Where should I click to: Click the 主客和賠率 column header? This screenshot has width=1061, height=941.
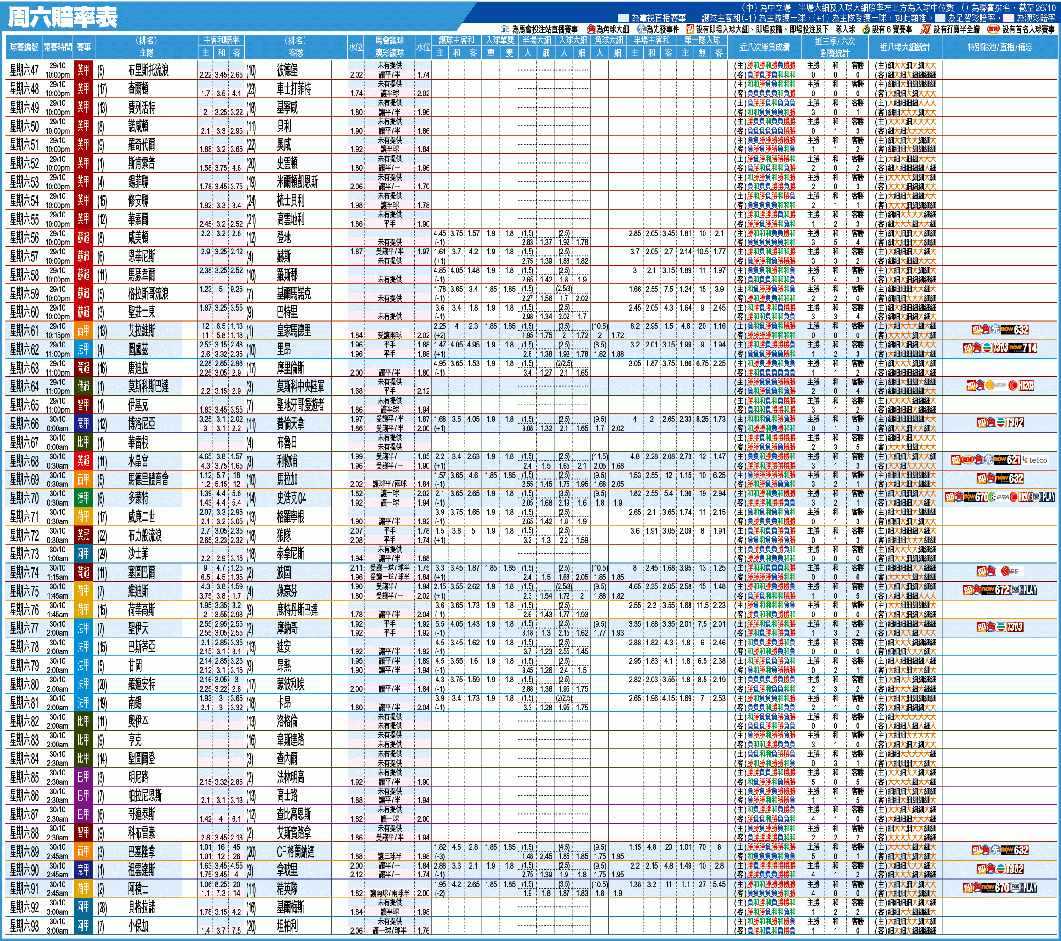pyautogui.click(x=221, y=40)
